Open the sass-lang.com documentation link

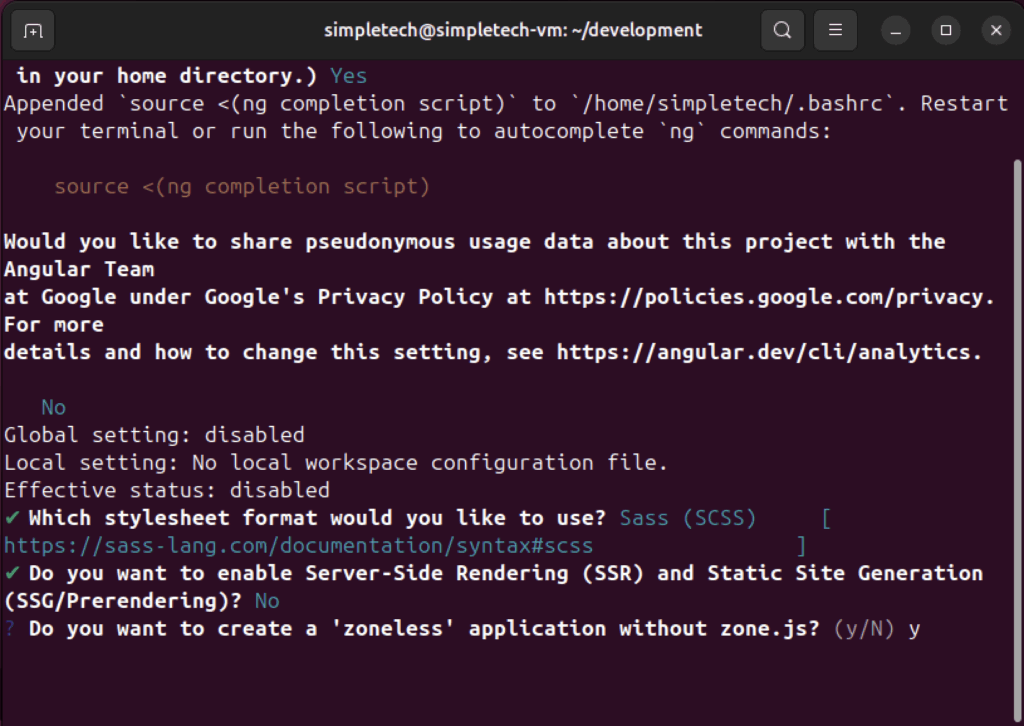[298, 546]
